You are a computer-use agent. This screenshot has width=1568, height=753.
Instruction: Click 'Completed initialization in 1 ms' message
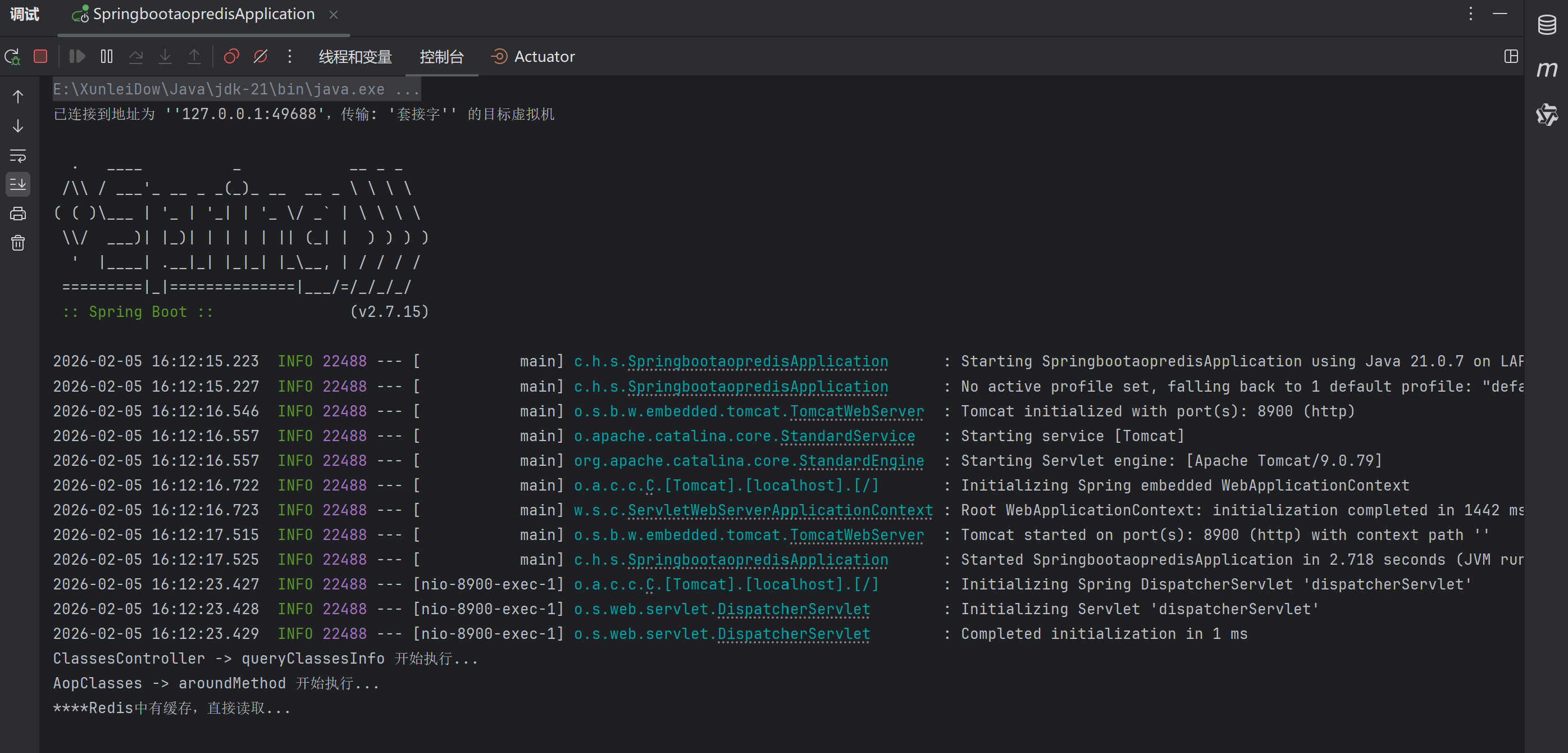click(x=1104, y=634)
